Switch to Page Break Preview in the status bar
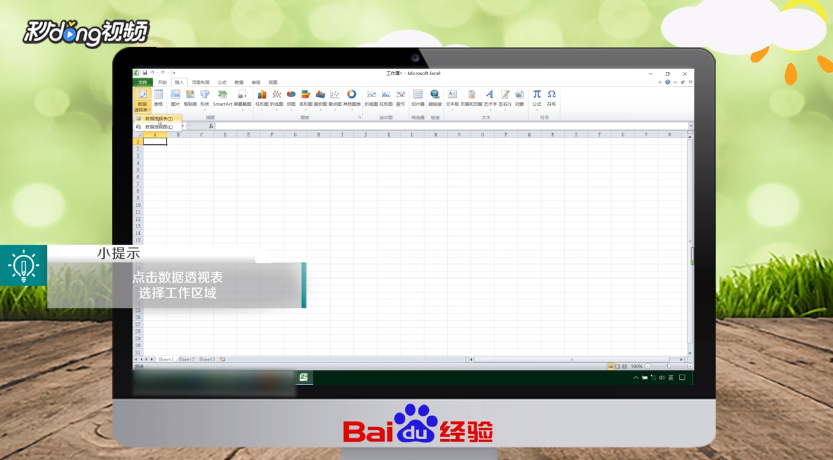Screen dimensions: 833x460 (624, 367)
